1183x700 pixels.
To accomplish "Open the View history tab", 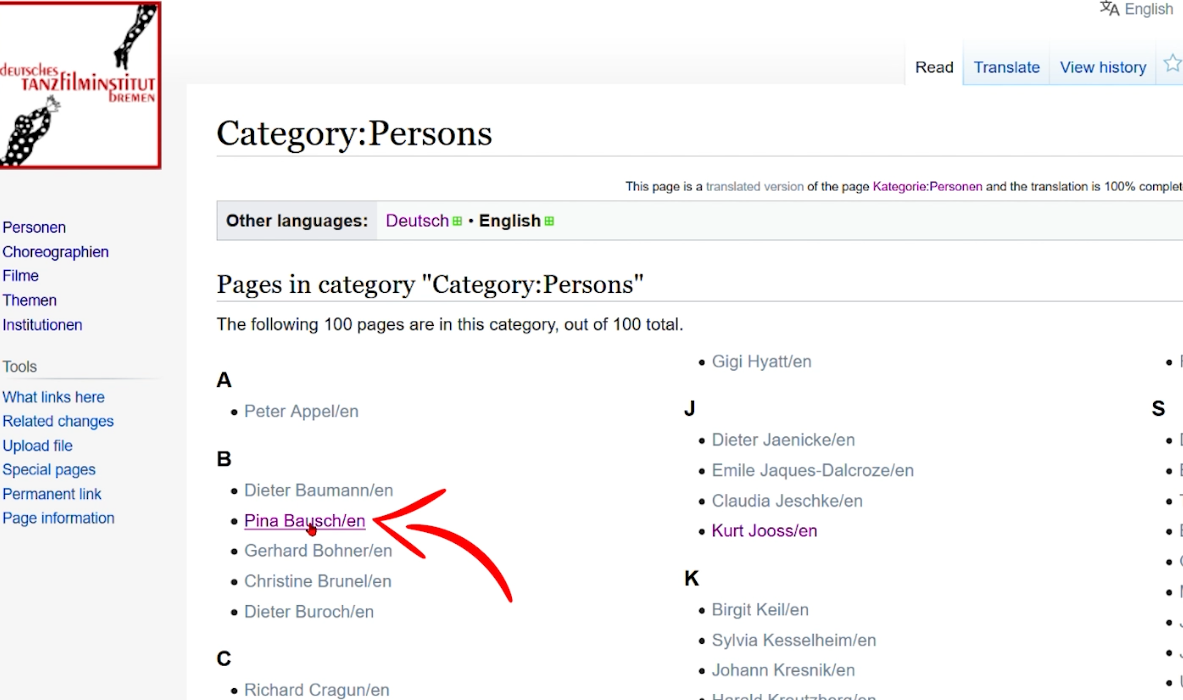I will (1102, 67).
